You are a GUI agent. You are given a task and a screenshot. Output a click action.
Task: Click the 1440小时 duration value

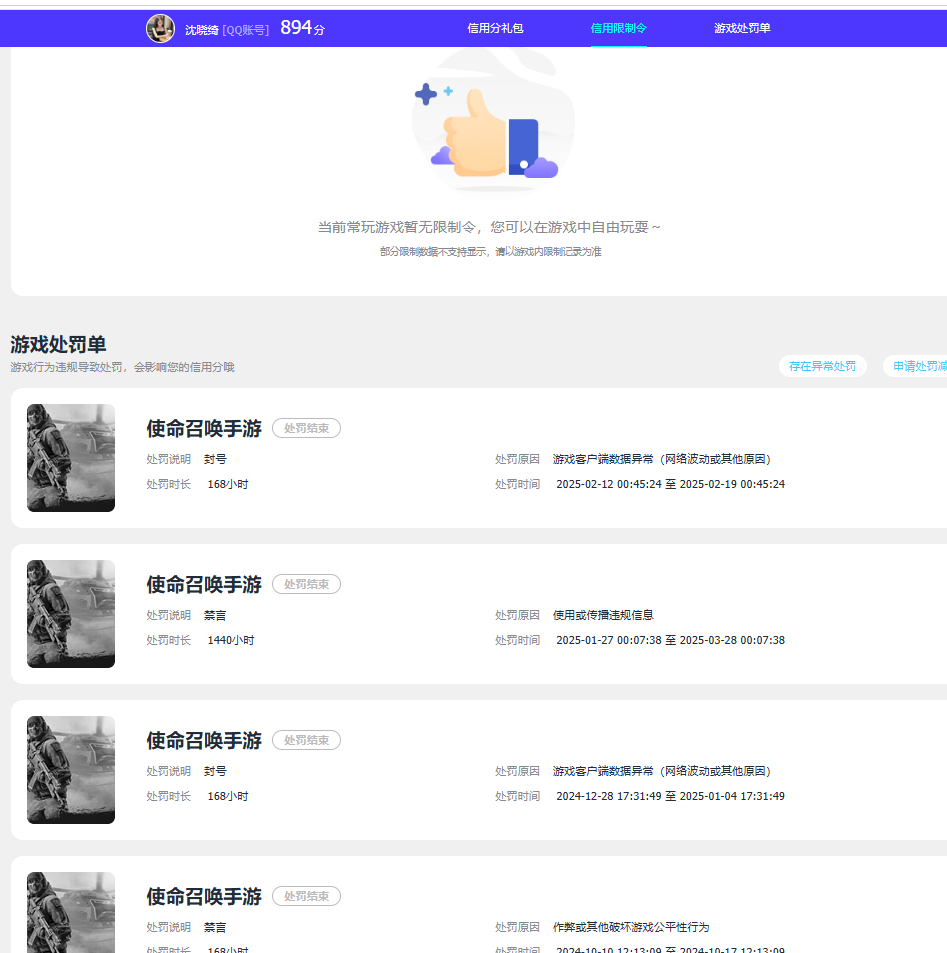(x=231, y=641)
